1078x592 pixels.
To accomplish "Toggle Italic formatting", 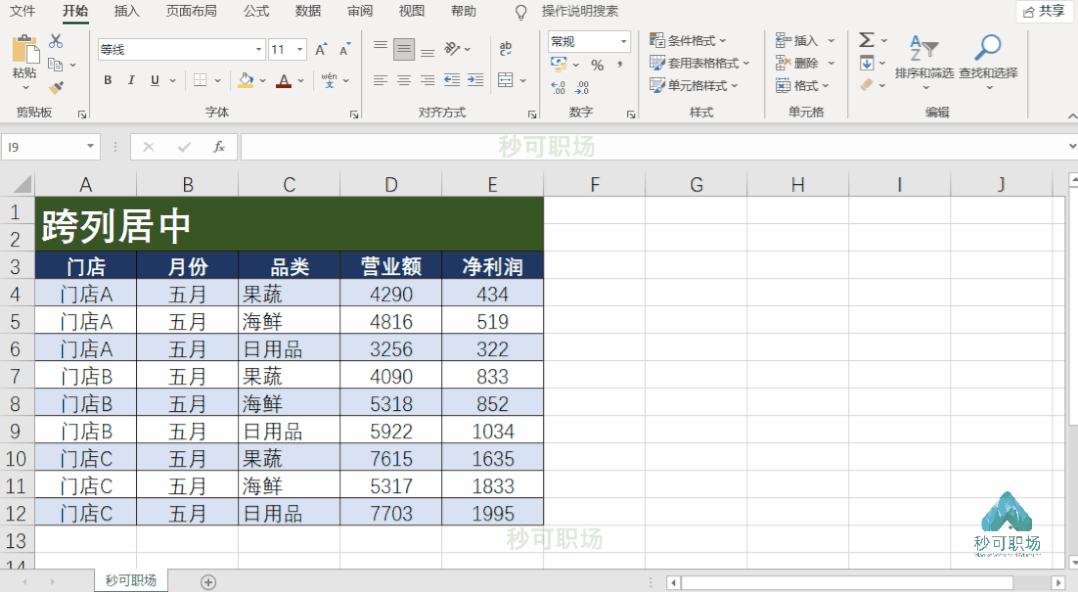I will [x=131, y=80].
